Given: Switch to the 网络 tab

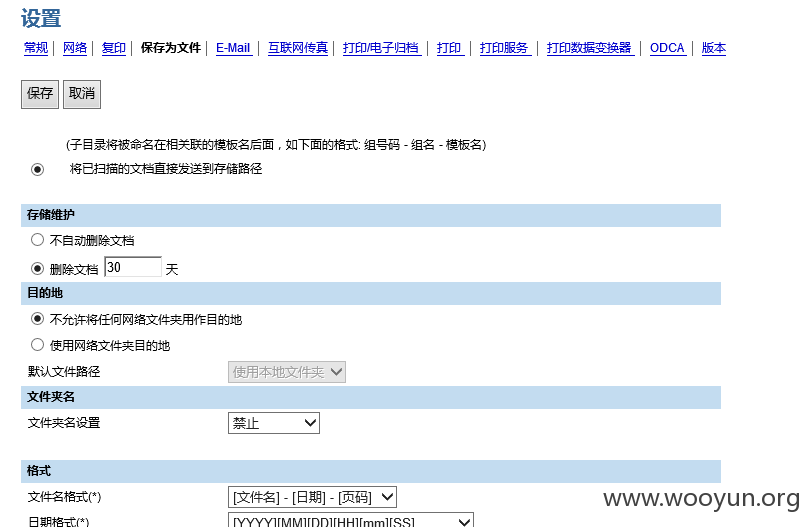Looking at the screenshot, I should [75, 48].
